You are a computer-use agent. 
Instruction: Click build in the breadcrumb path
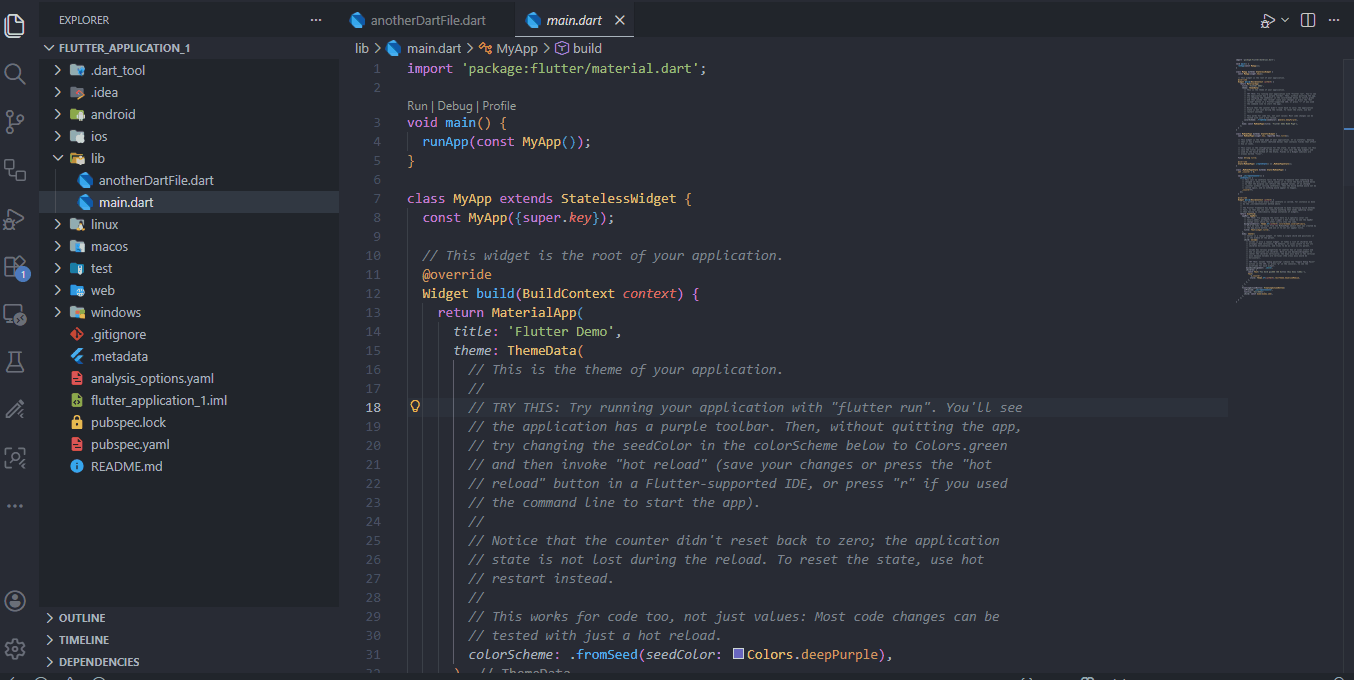click(x=587, y=48)
